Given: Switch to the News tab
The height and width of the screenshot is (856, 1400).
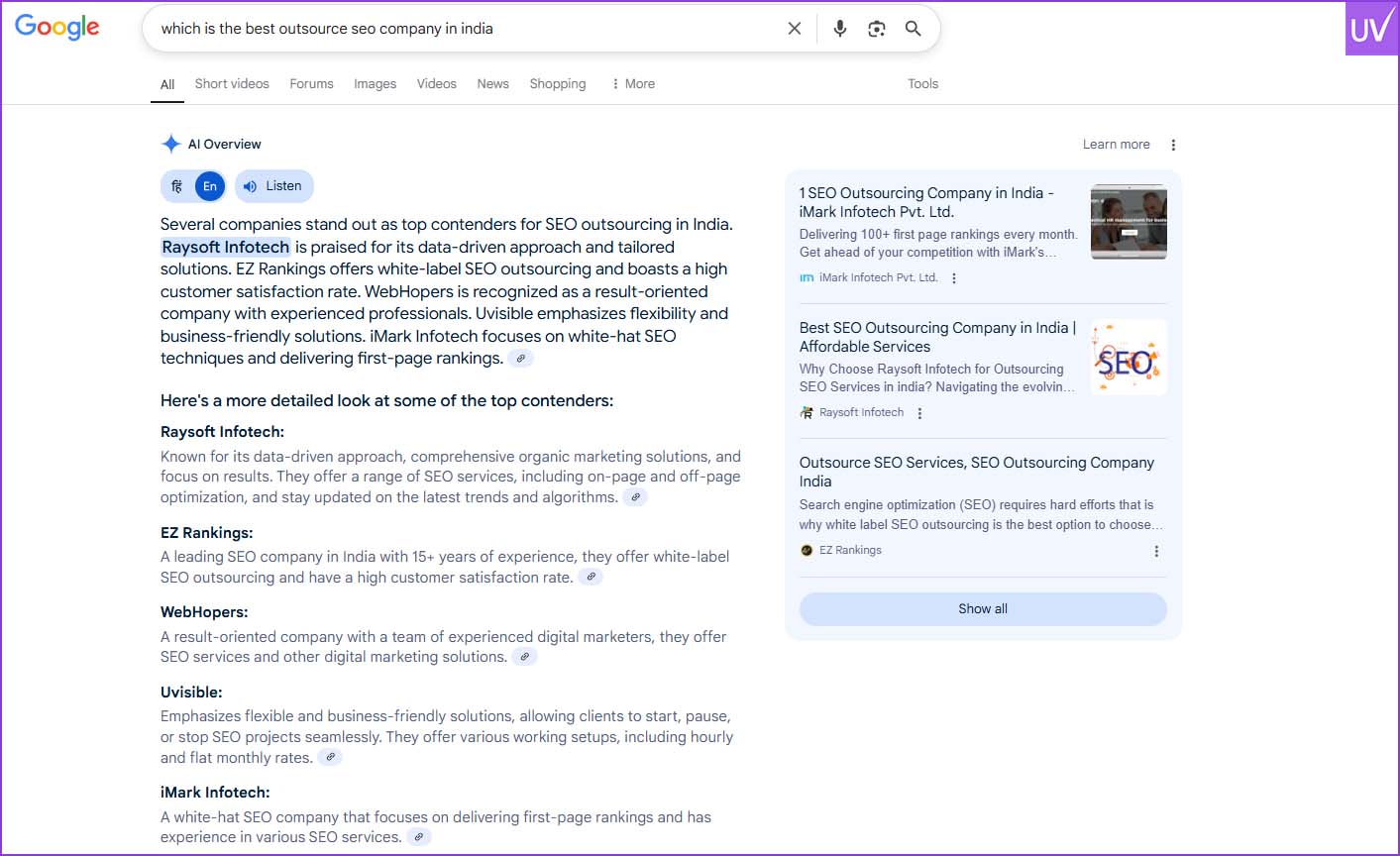Looking at the screenshot, I should (492, 84).
